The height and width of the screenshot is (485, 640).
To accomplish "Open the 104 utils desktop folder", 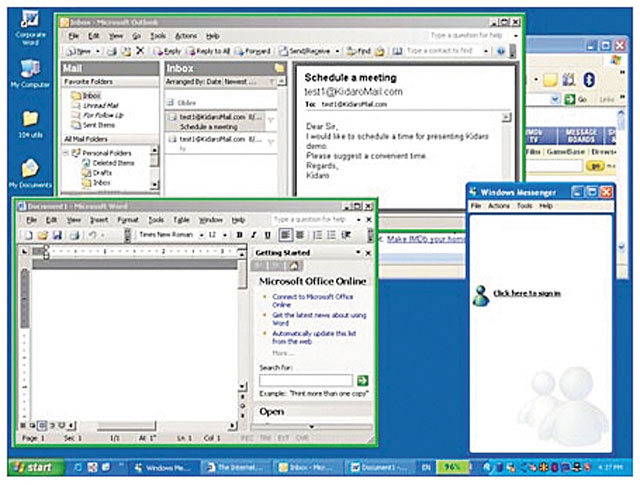I will tap(30, 124).
